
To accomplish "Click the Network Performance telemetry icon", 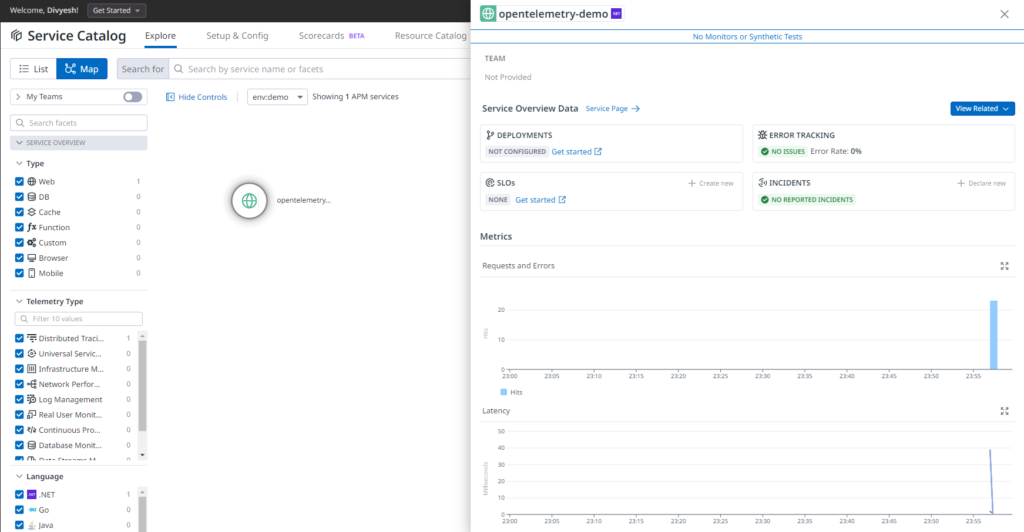I will (31, 384).
